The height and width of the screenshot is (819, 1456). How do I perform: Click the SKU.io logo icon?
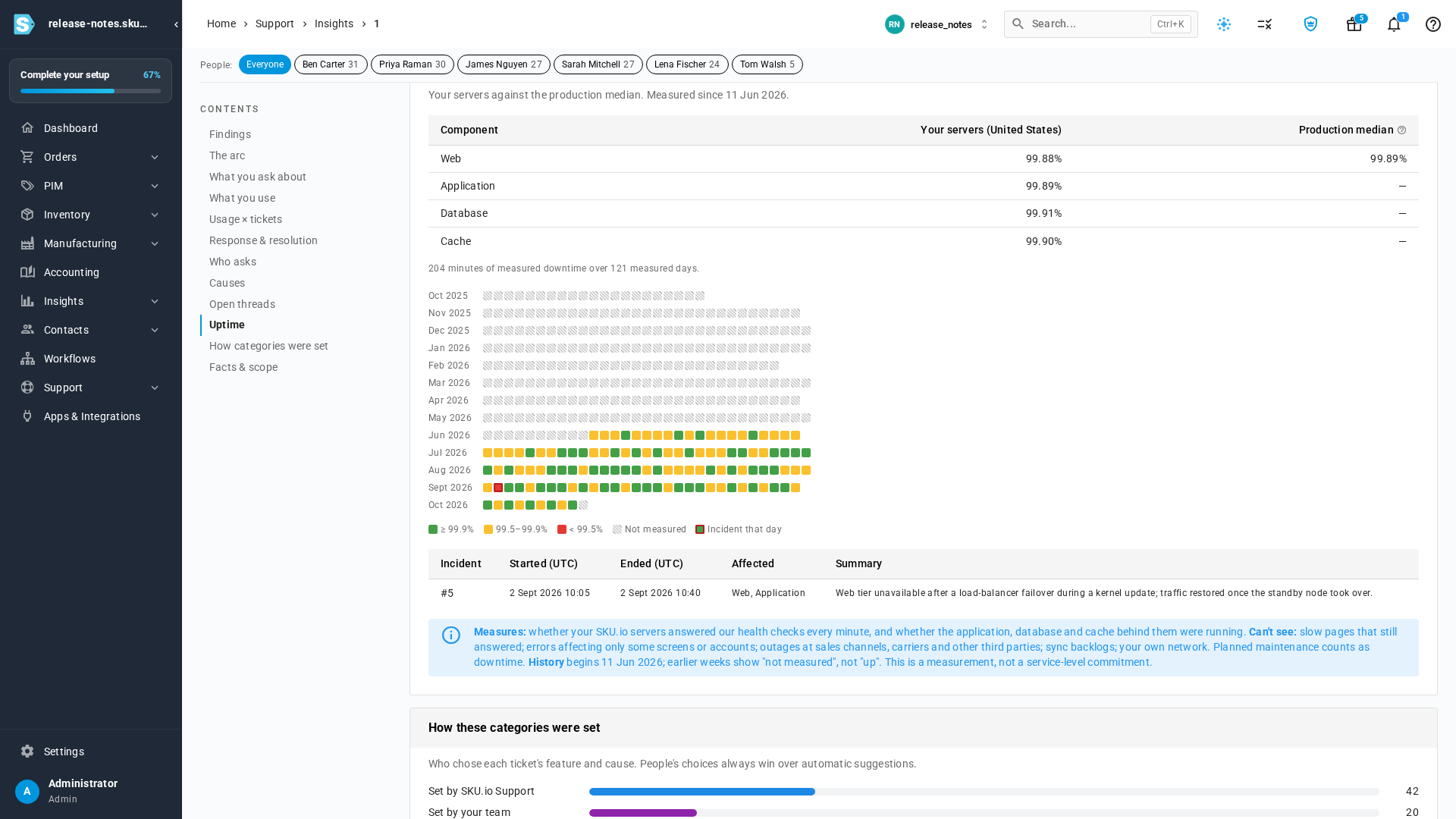[x=24, y=24]
